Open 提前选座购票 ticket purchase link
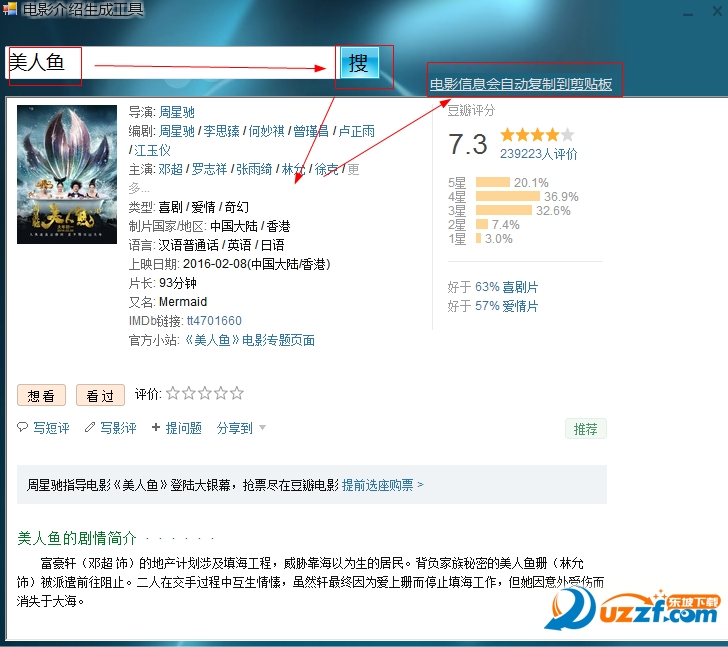 coord(383,485)
